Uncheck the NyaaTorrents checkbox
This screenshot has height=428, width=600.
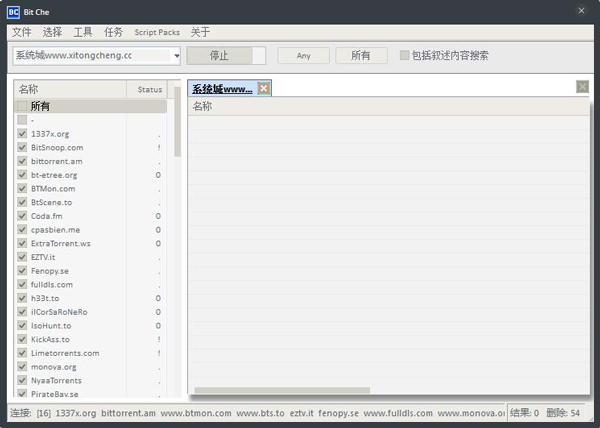click(22, 381)
